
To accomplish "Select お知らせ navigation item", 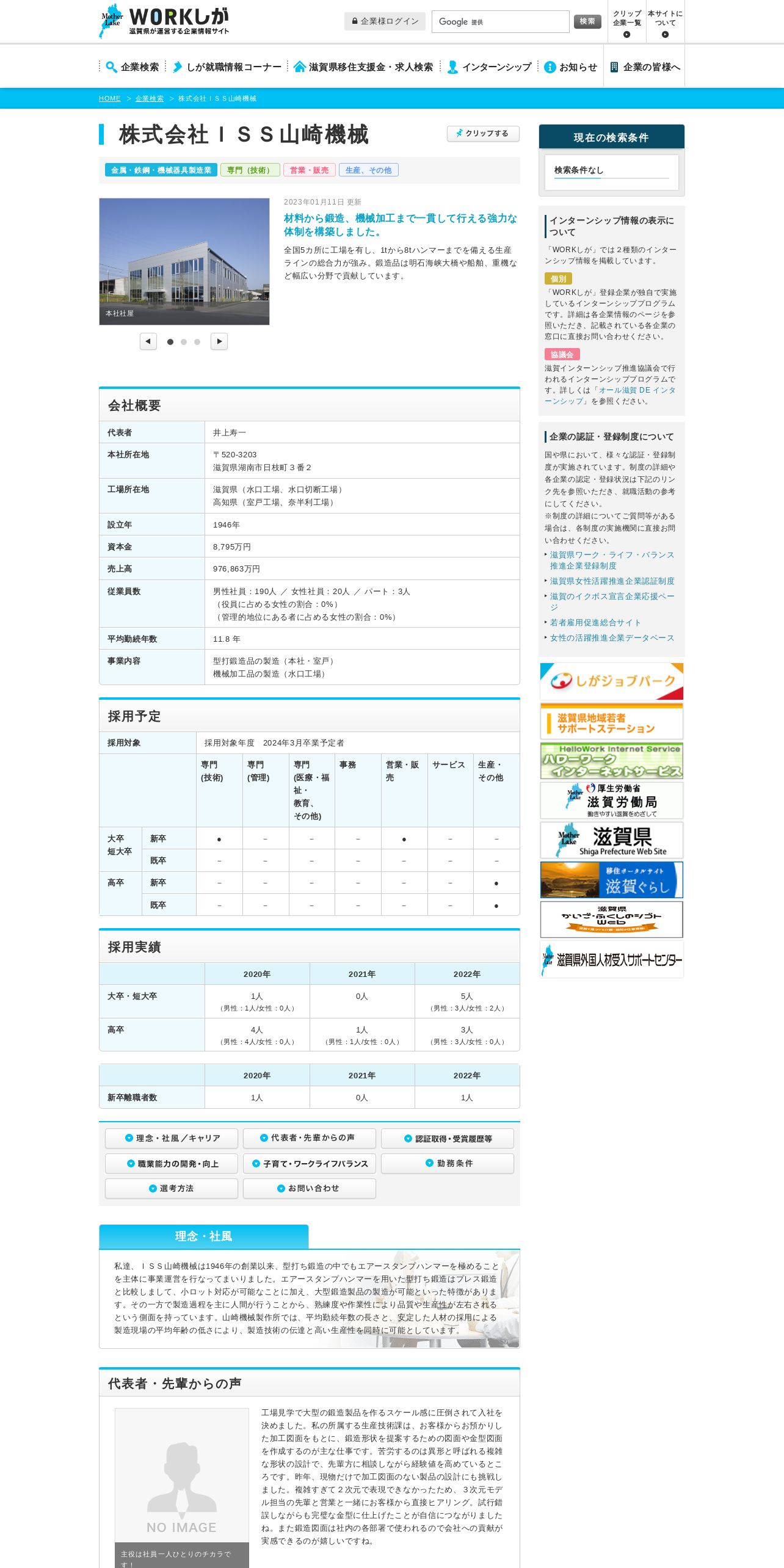I will (571, 67).
